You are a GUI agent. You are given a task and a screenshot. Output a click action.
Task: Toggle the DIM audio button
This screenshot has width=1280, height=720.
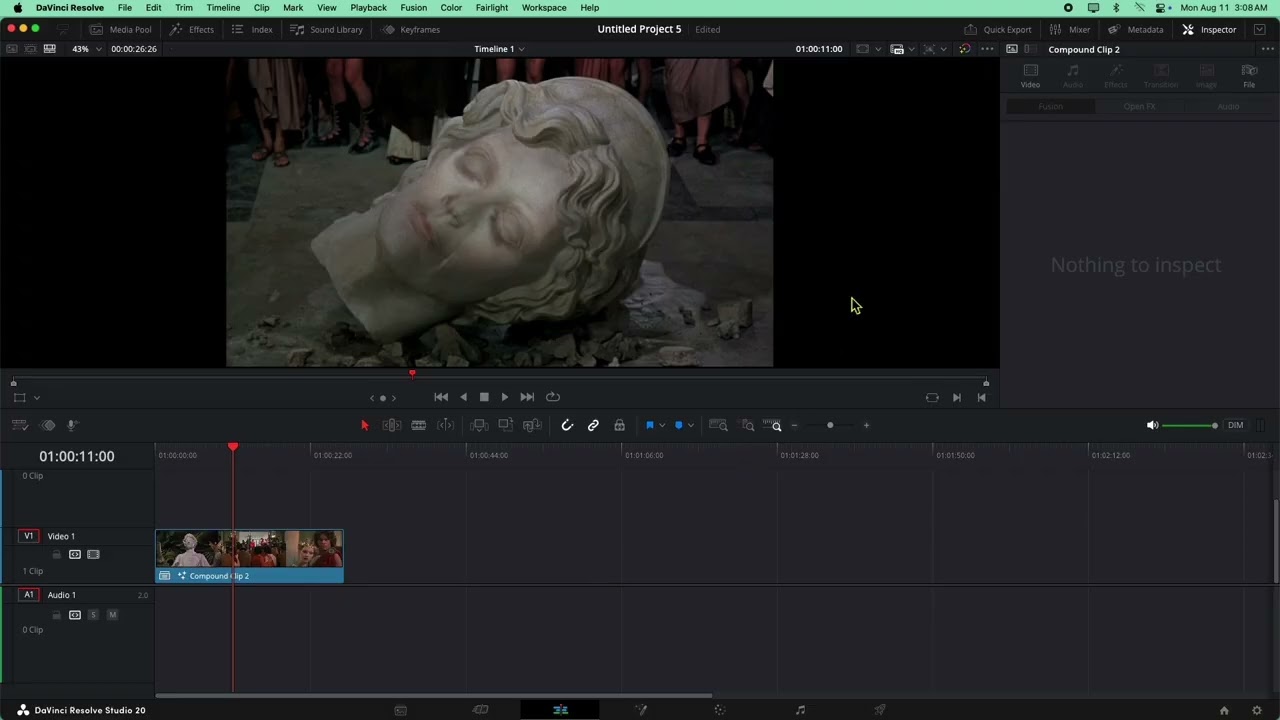click(1236, 426)
